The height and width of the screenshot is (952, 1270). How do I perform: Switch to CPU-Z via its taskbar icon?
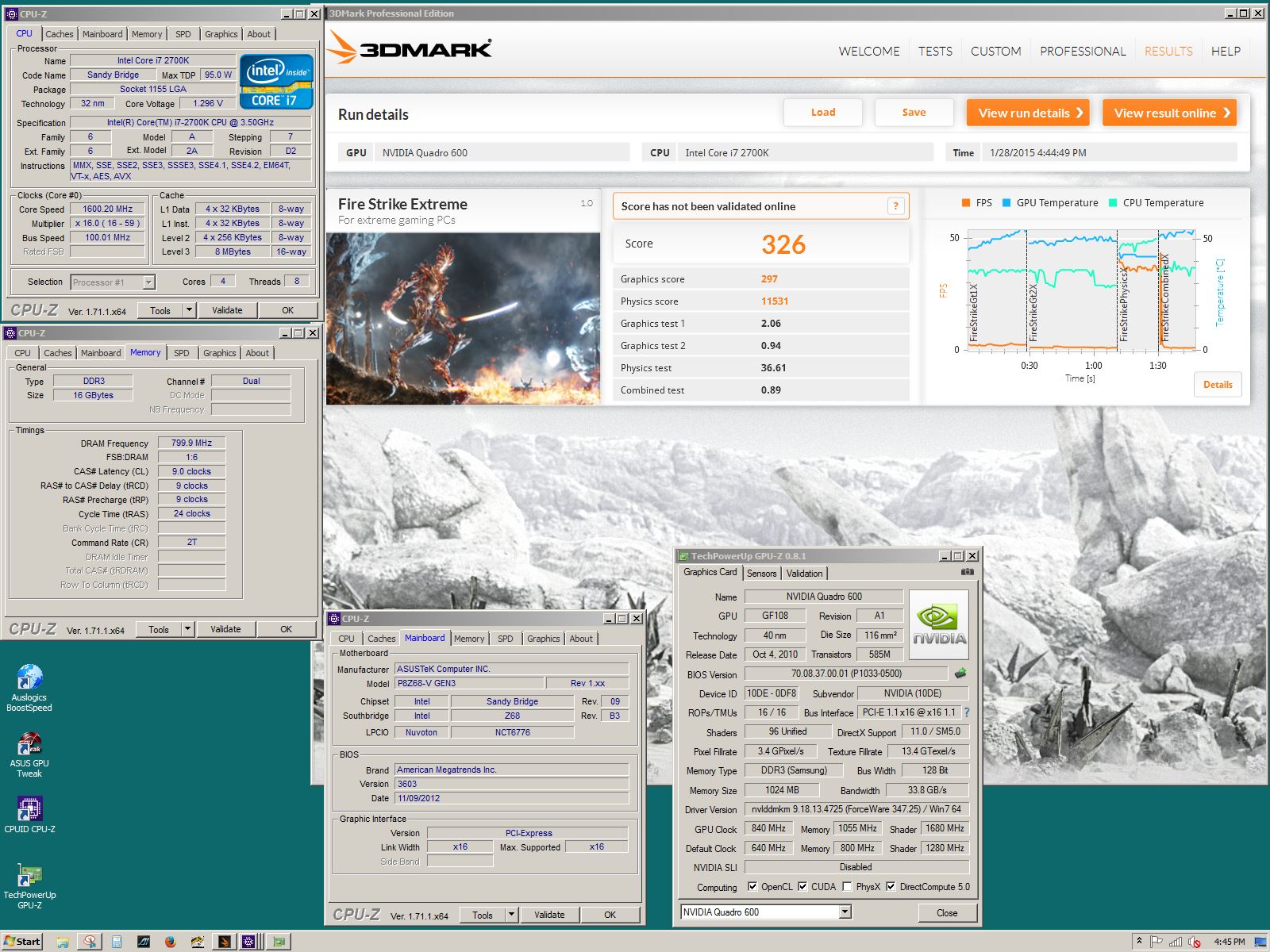251,942
